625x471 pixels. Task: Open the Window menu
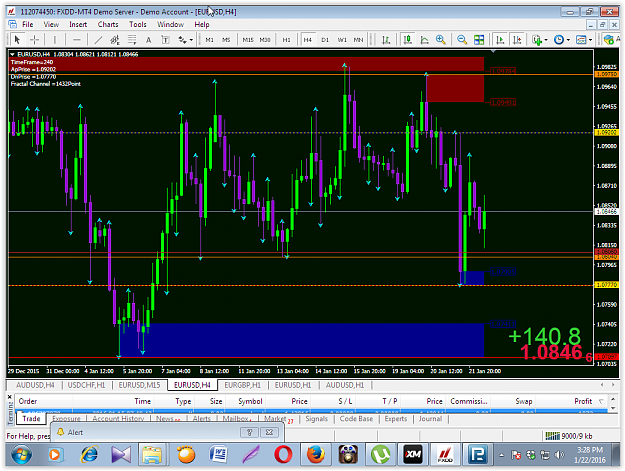170,24
